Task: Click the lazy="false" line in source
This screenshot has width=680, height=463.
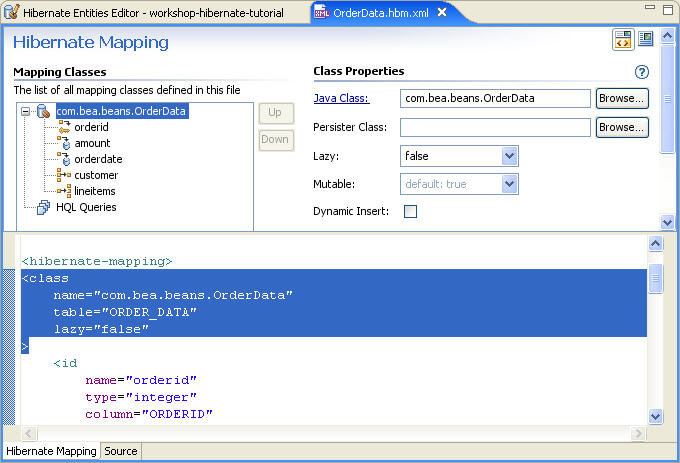Action: point(101,329)
